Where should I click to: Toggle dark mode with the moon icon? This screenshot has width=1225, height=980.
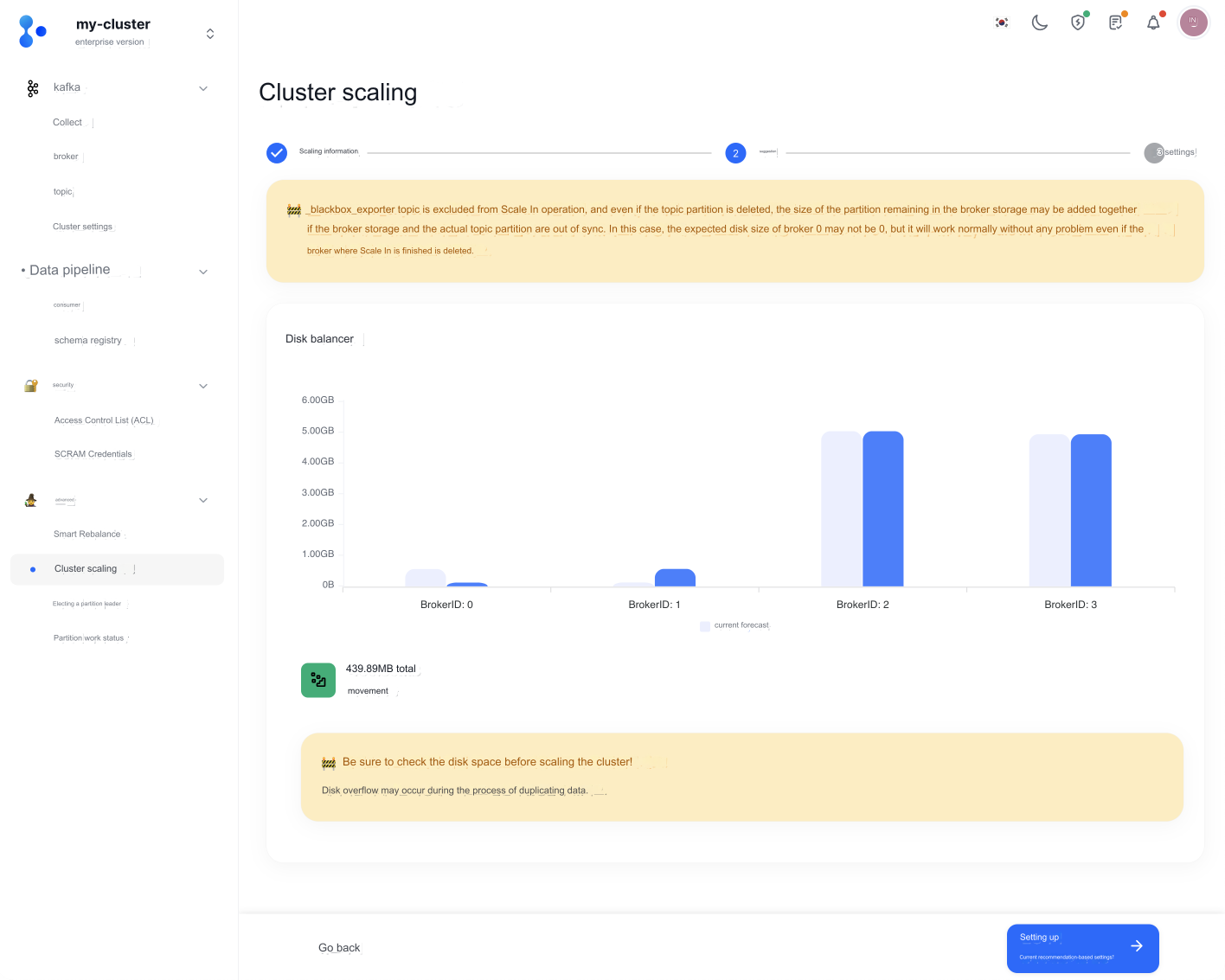point(1040,22)
